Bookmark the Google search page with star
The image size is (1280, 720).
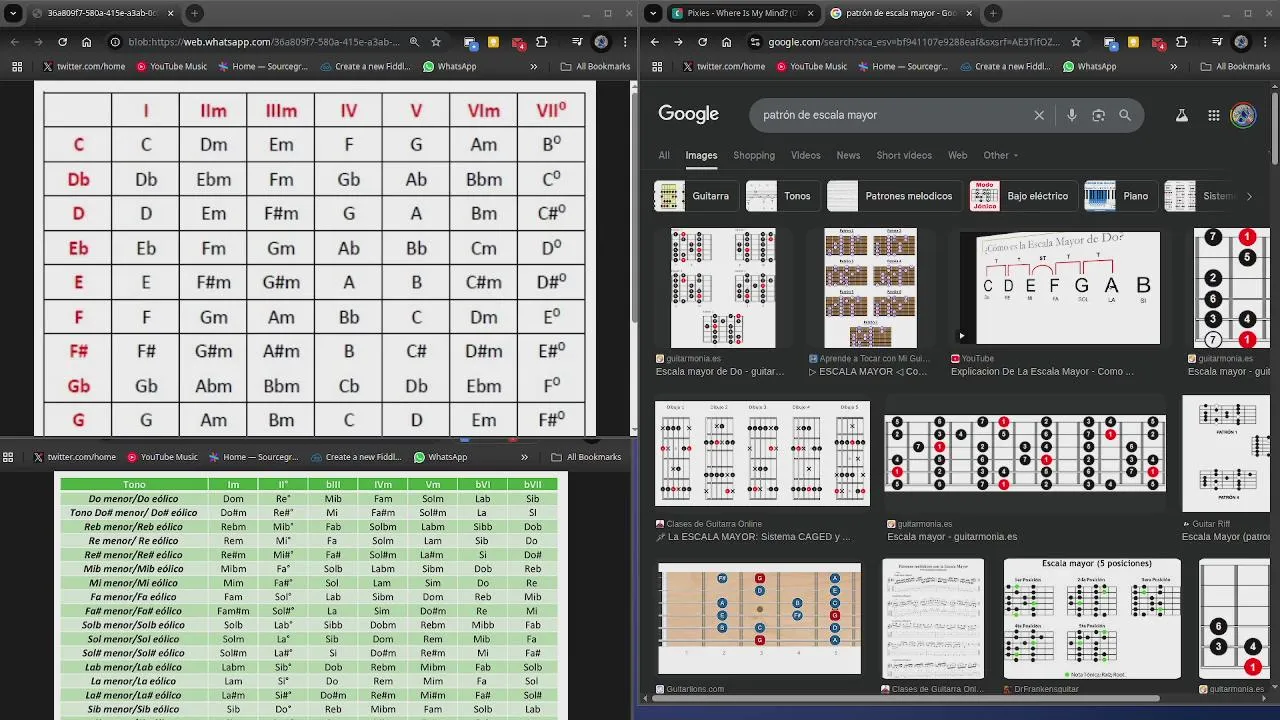click(x=1076, y=42)
